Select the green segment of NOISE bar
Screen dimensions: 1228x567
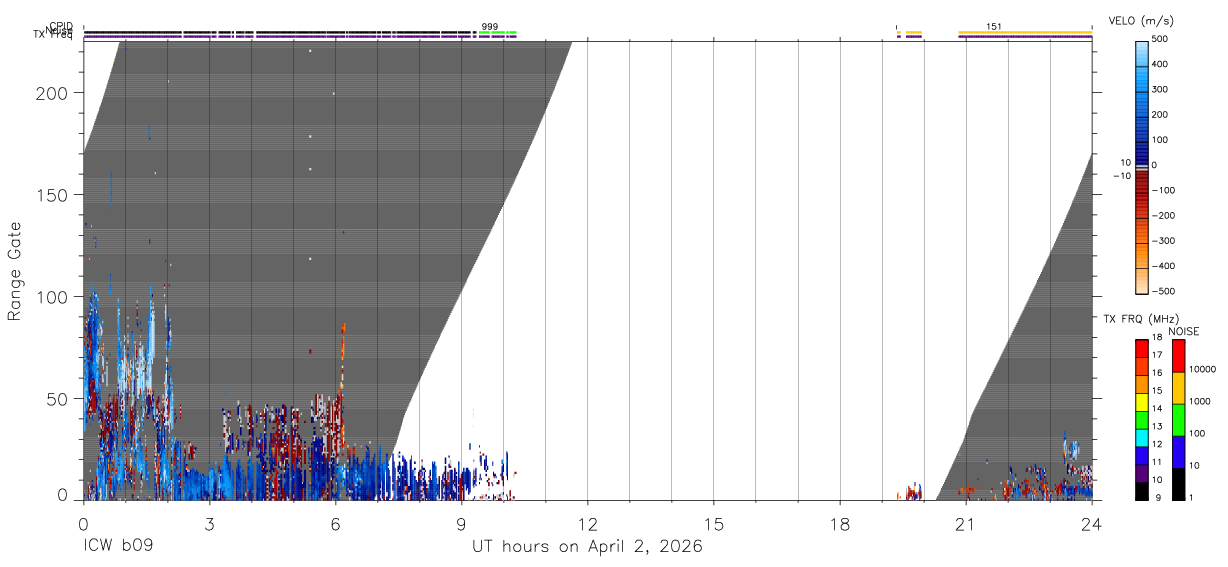coord(1177,420)
